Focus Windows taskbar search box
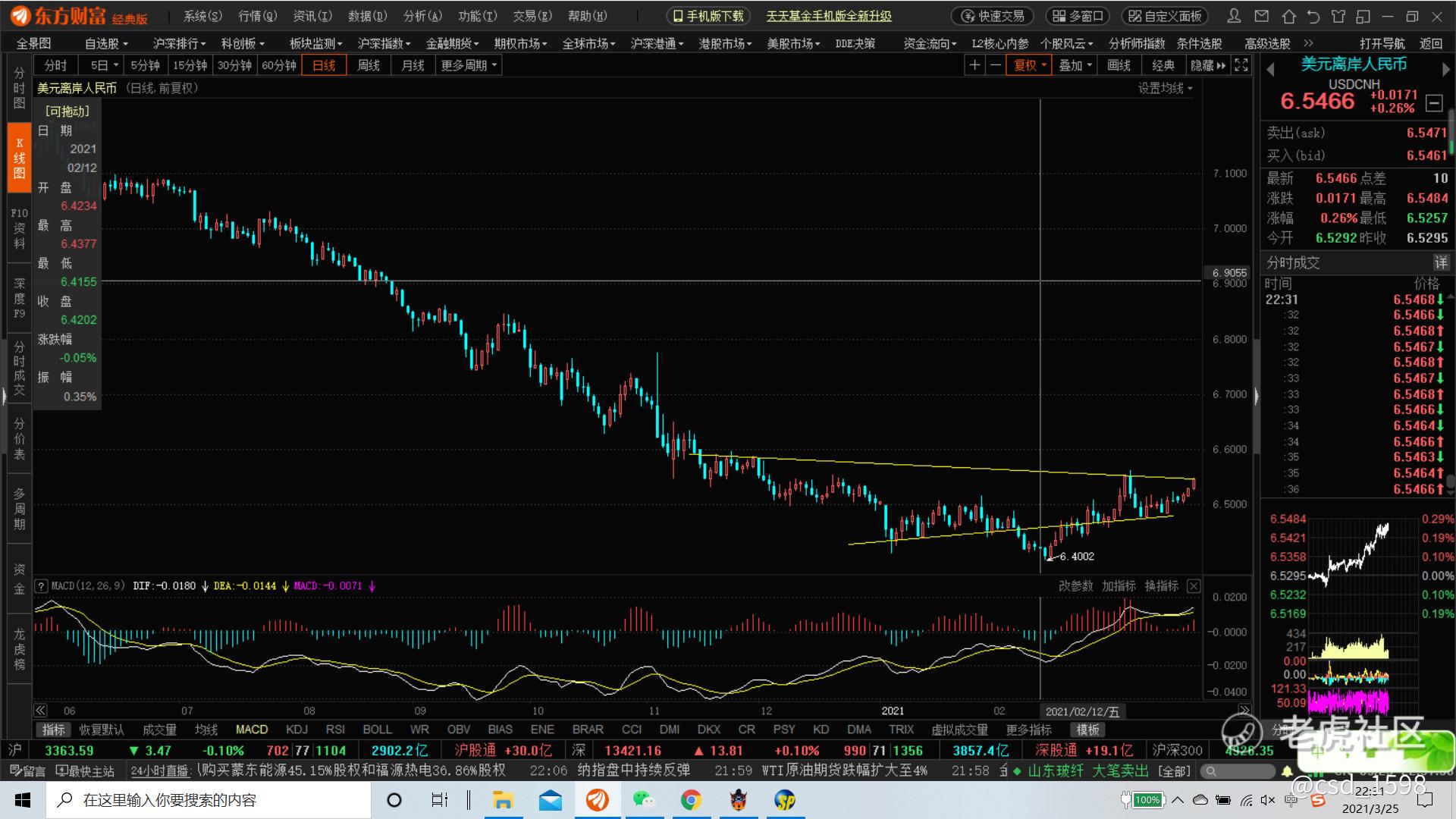Screen dimensions: 1456x819 [x=209, y=800]
